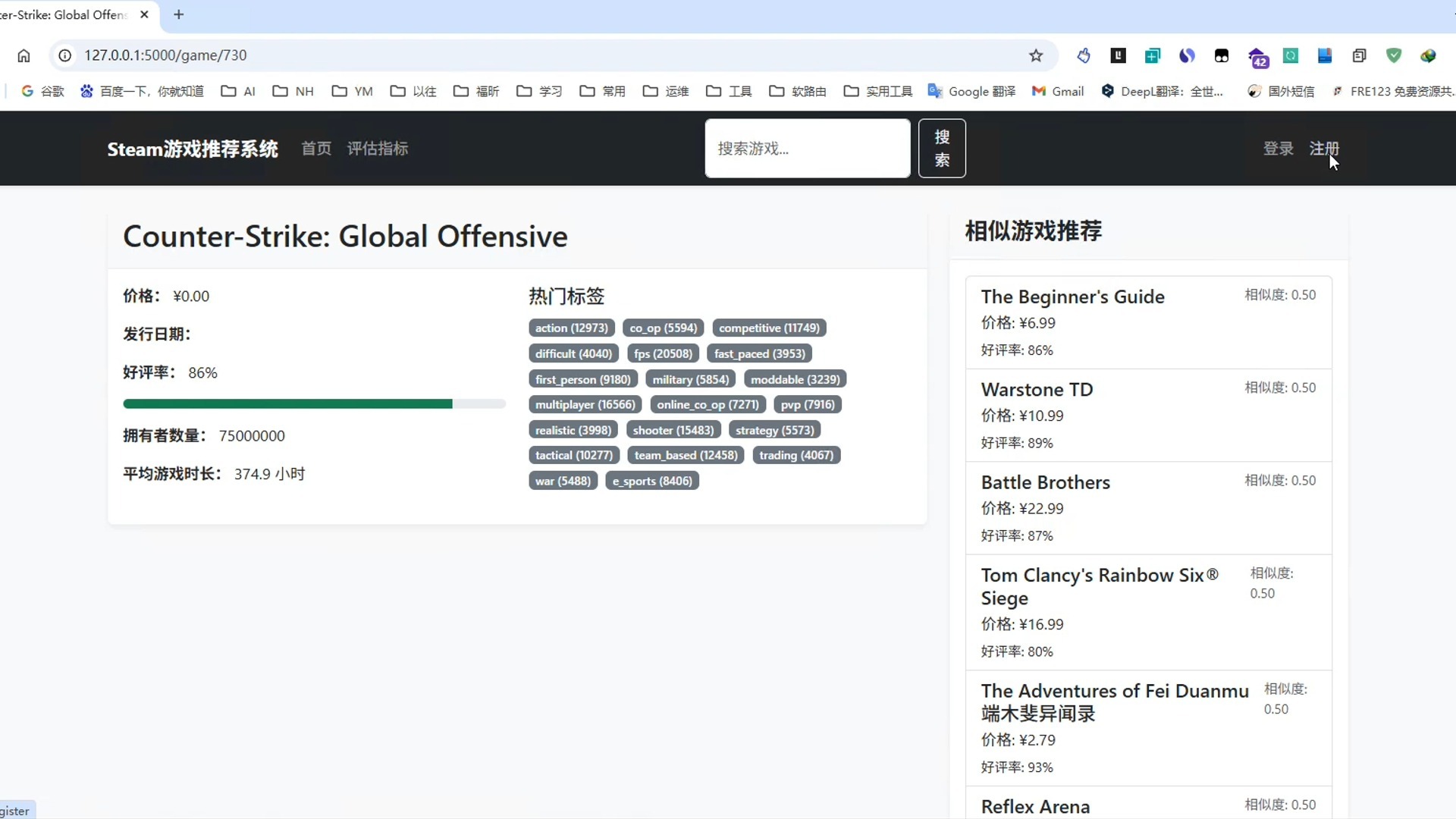The height and width of the screenshot is (819, 1456).
Task: Open the 以往 bookmarks folder
Action: pyautogui.click(x=413, y=91)
